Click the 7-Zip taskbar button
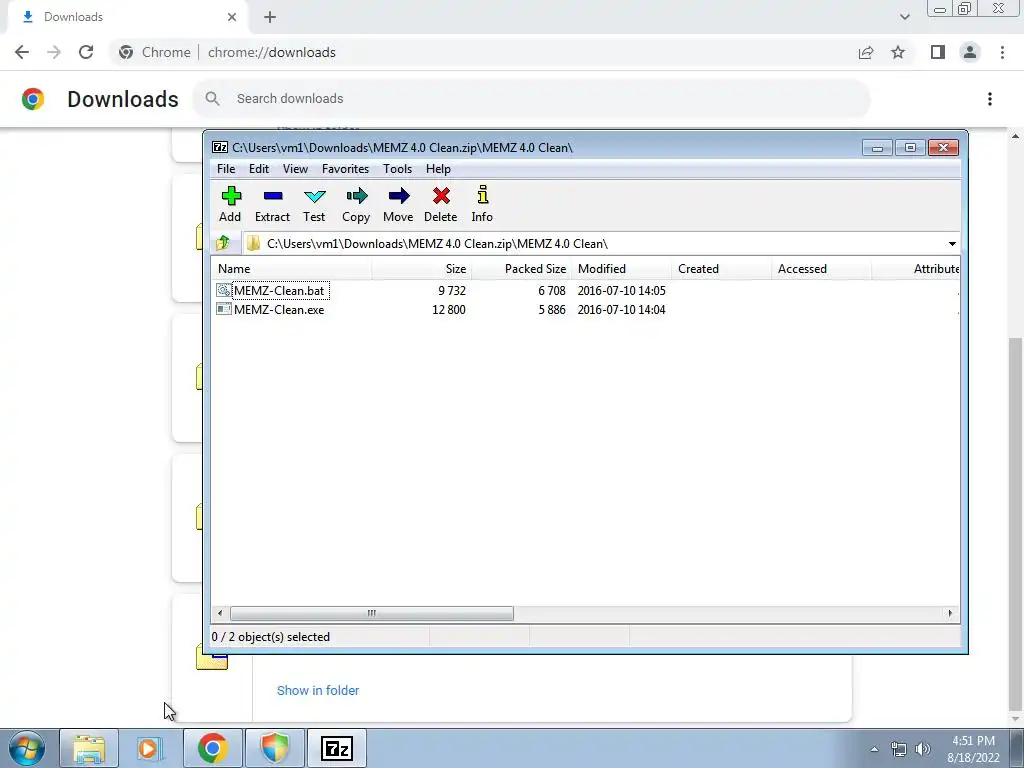This screenshot has width=1024, height=768. pos(337,748)
